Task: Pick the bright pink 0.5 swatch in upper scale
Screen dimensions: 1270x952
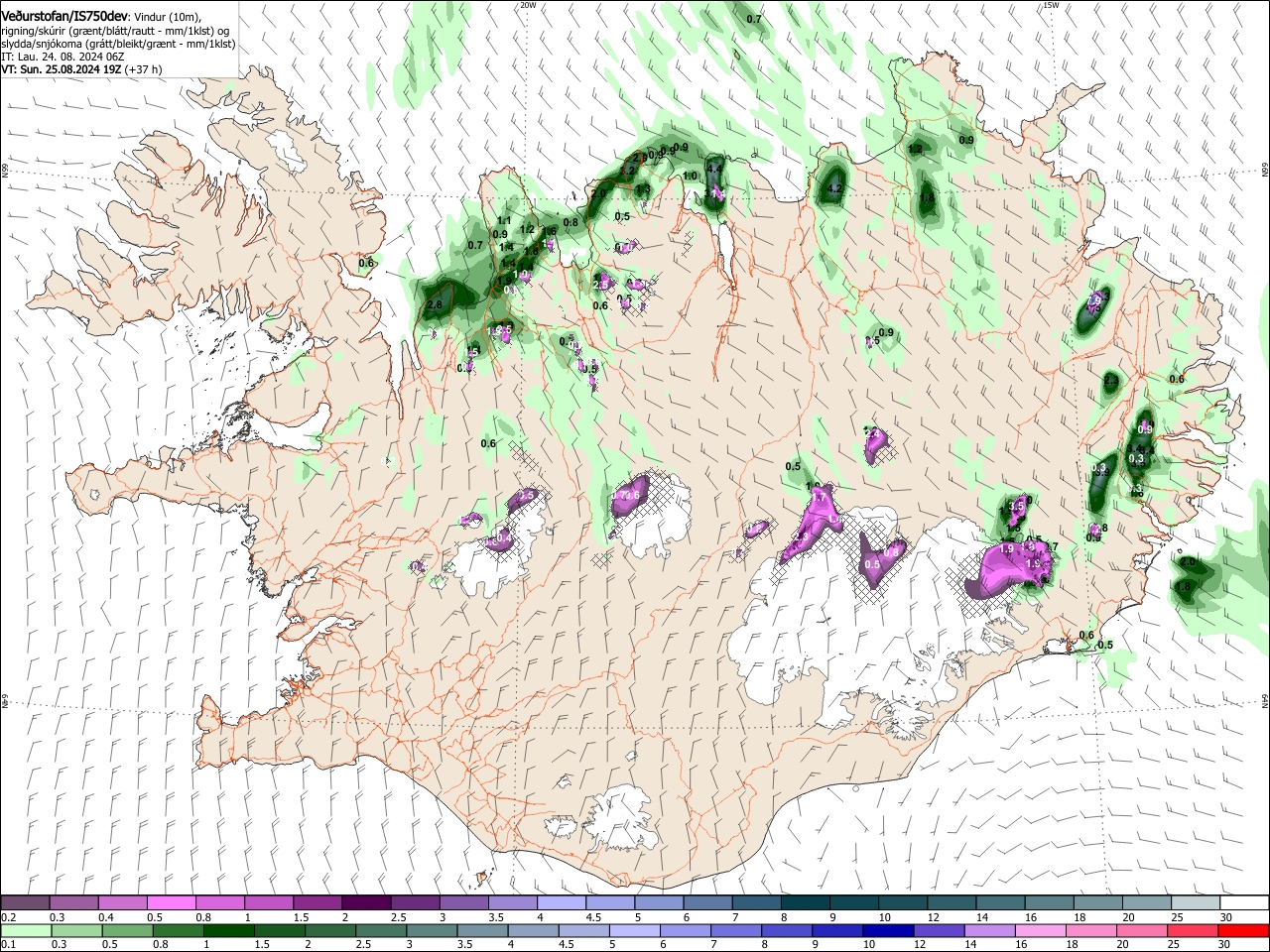Action: [171, 903]
